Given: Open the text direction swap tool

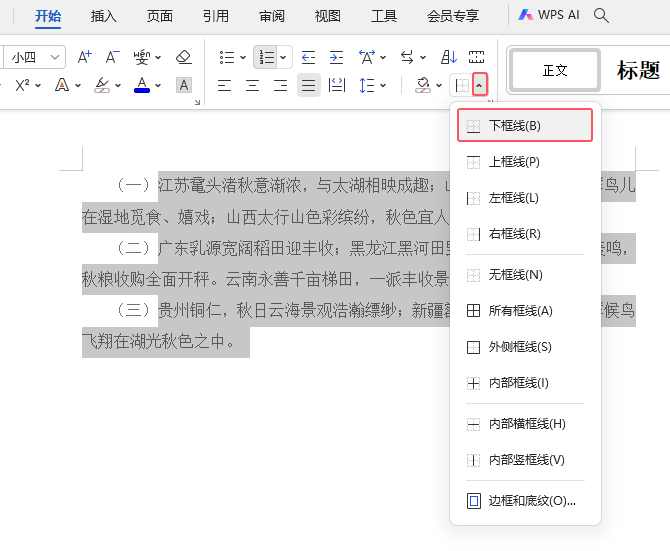Looking at the screenshot, I should click(407, 57).
